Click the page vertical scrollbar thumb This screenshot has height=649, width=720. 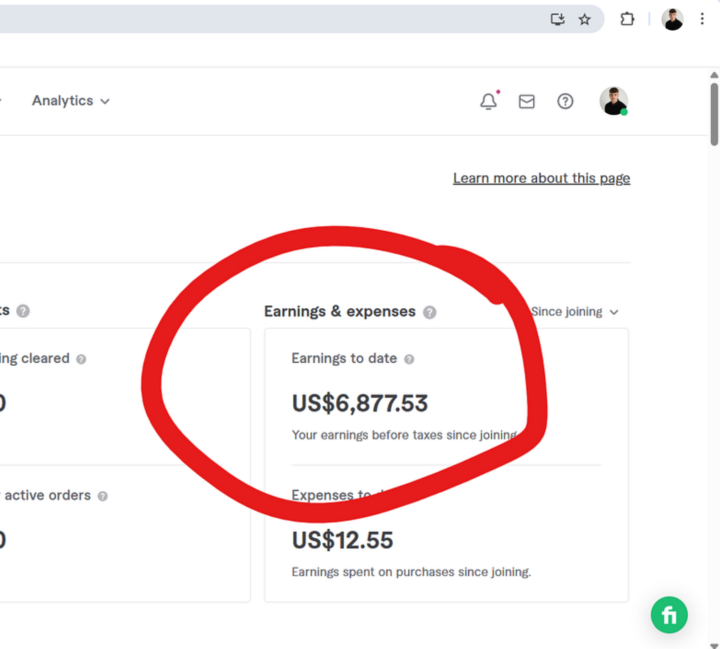(x=714, y=114)
